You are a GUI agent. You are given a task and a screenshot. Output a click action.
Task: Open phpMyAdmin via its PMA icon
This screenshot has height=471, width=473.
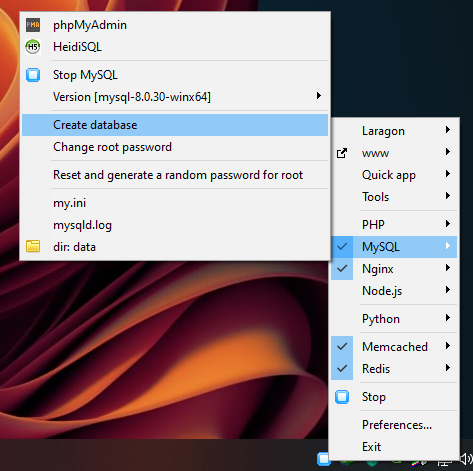point(33,25)
